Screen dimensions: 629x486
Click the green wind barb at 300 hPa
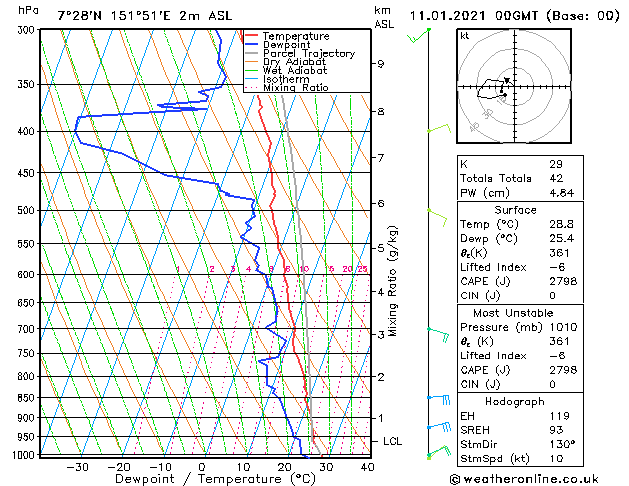point(418,36)
